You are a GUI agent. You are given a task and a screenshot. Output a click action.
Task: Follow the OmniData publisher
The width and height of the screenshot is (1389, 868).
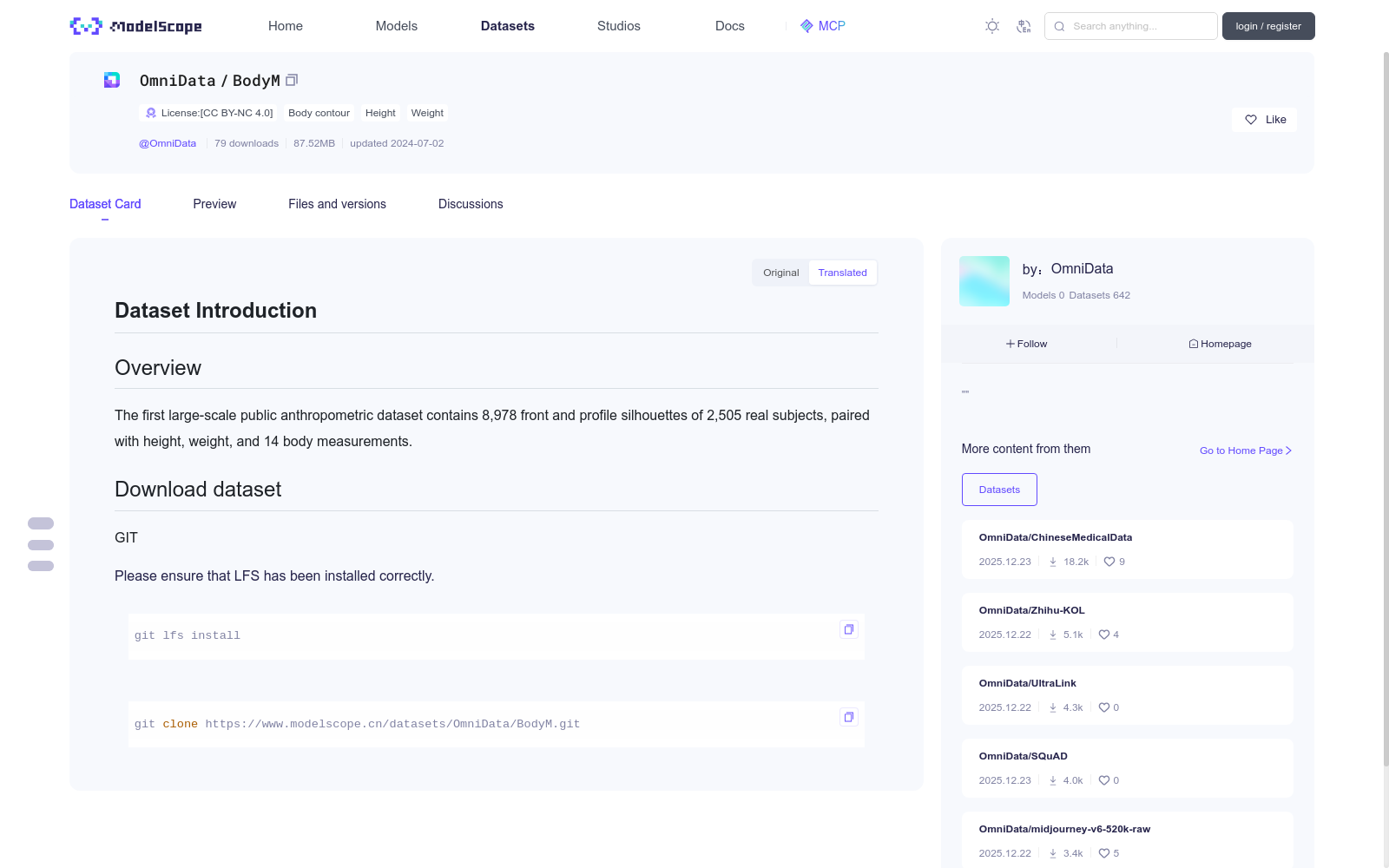coord(1027,344)
